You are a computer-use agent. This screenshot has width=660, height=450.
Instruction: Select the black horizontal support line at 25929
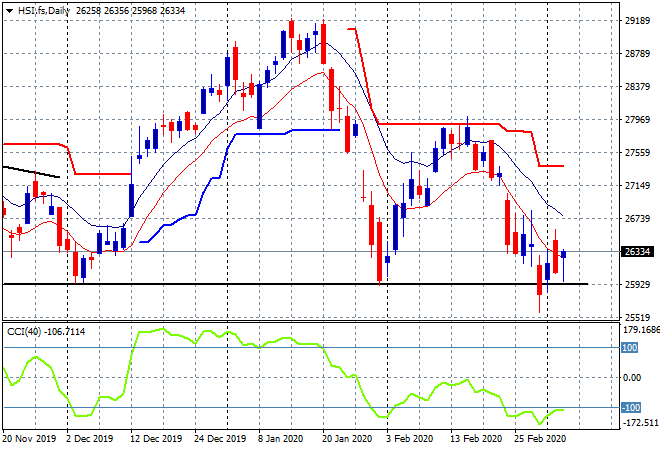pyautogui.click(x=295, y=284)
